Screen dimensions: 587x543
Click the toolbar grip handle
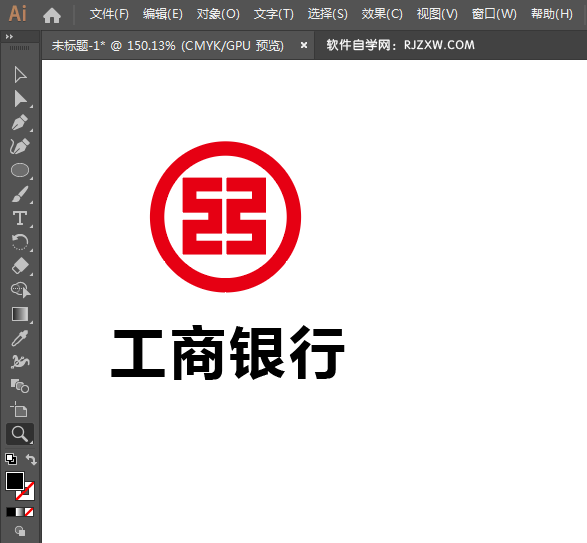point(19,48)
